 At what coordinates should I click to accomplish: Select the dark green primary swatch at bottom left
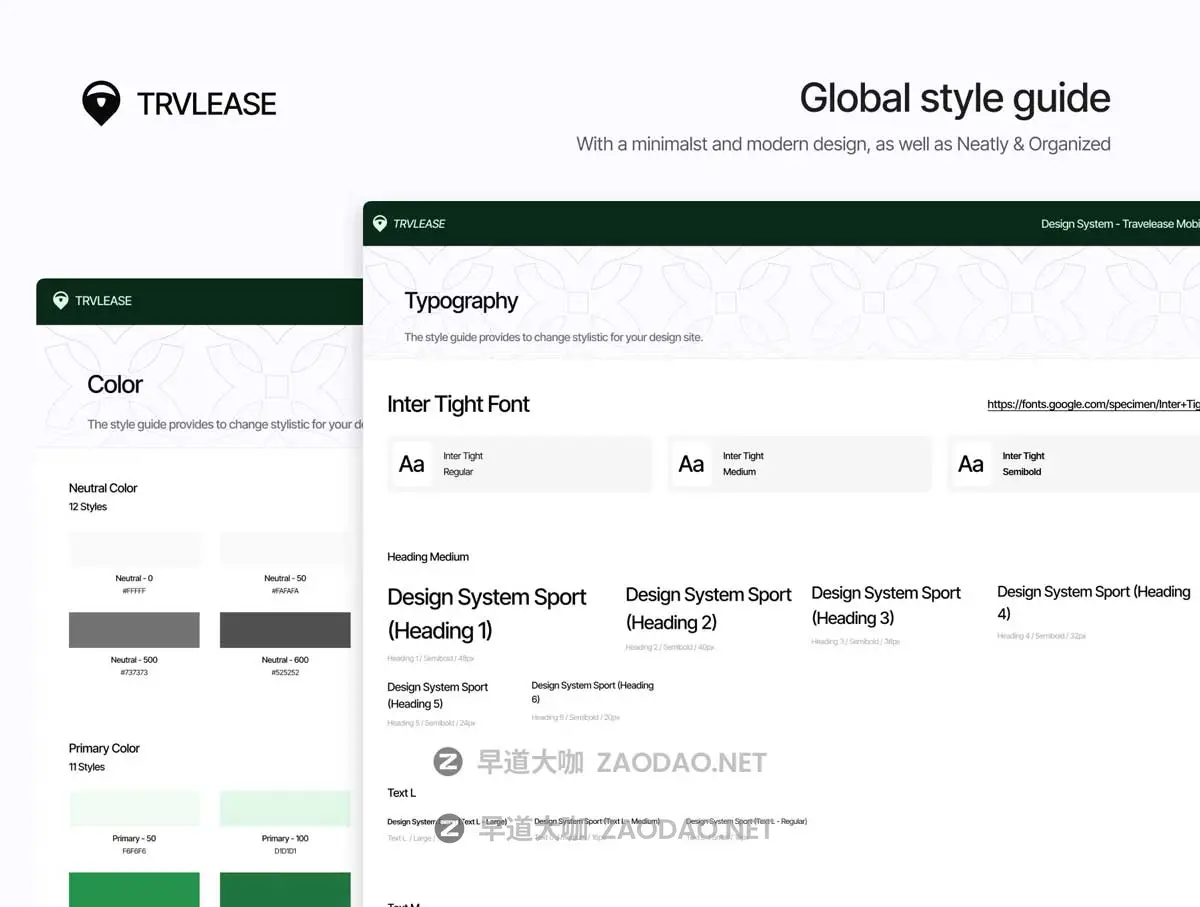tap(134, 889)
